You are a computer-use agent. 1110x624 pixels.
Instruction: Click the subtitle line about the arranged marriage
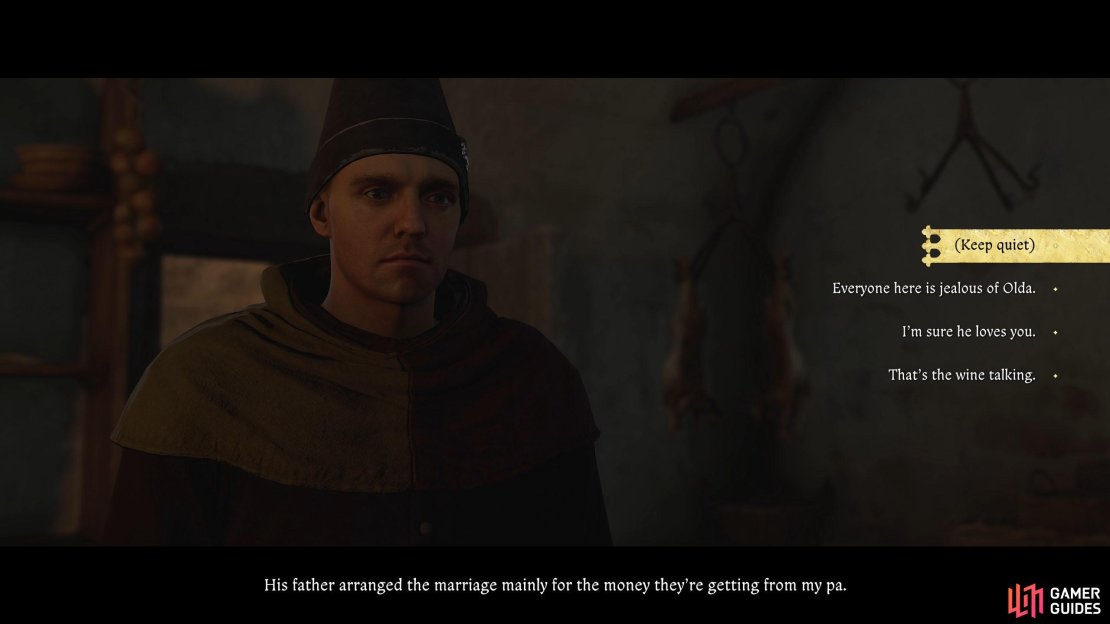coord(555,585)
